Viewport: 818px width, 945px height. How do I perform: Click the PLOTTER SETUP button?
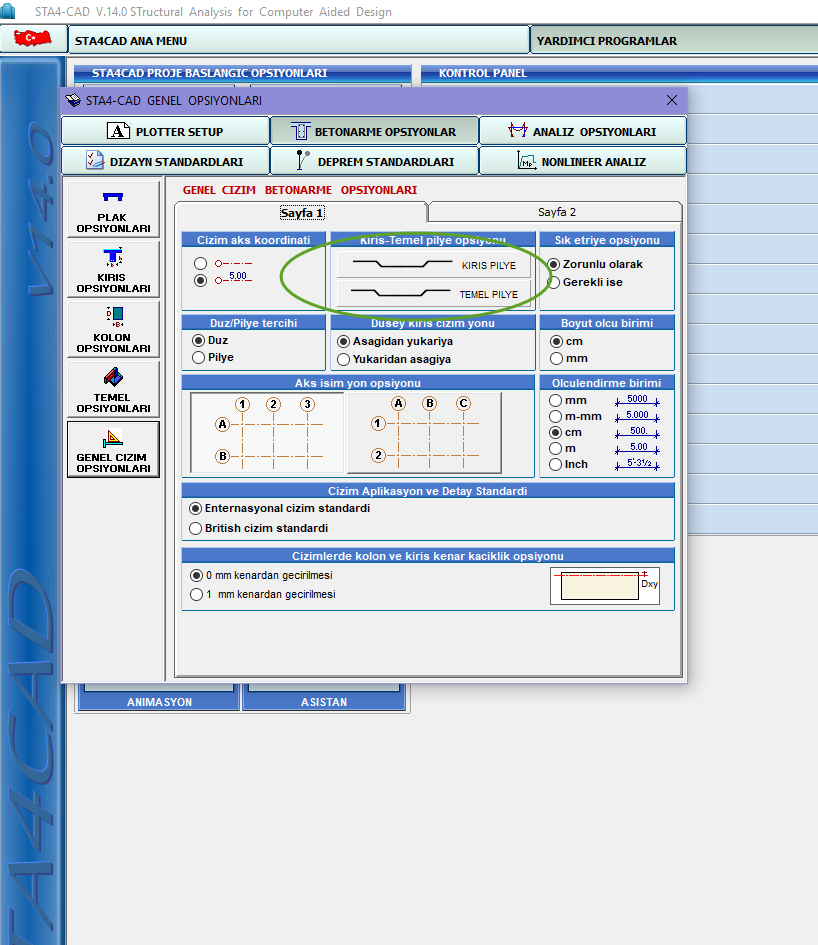pyautogui.click(x=165, y=131)
